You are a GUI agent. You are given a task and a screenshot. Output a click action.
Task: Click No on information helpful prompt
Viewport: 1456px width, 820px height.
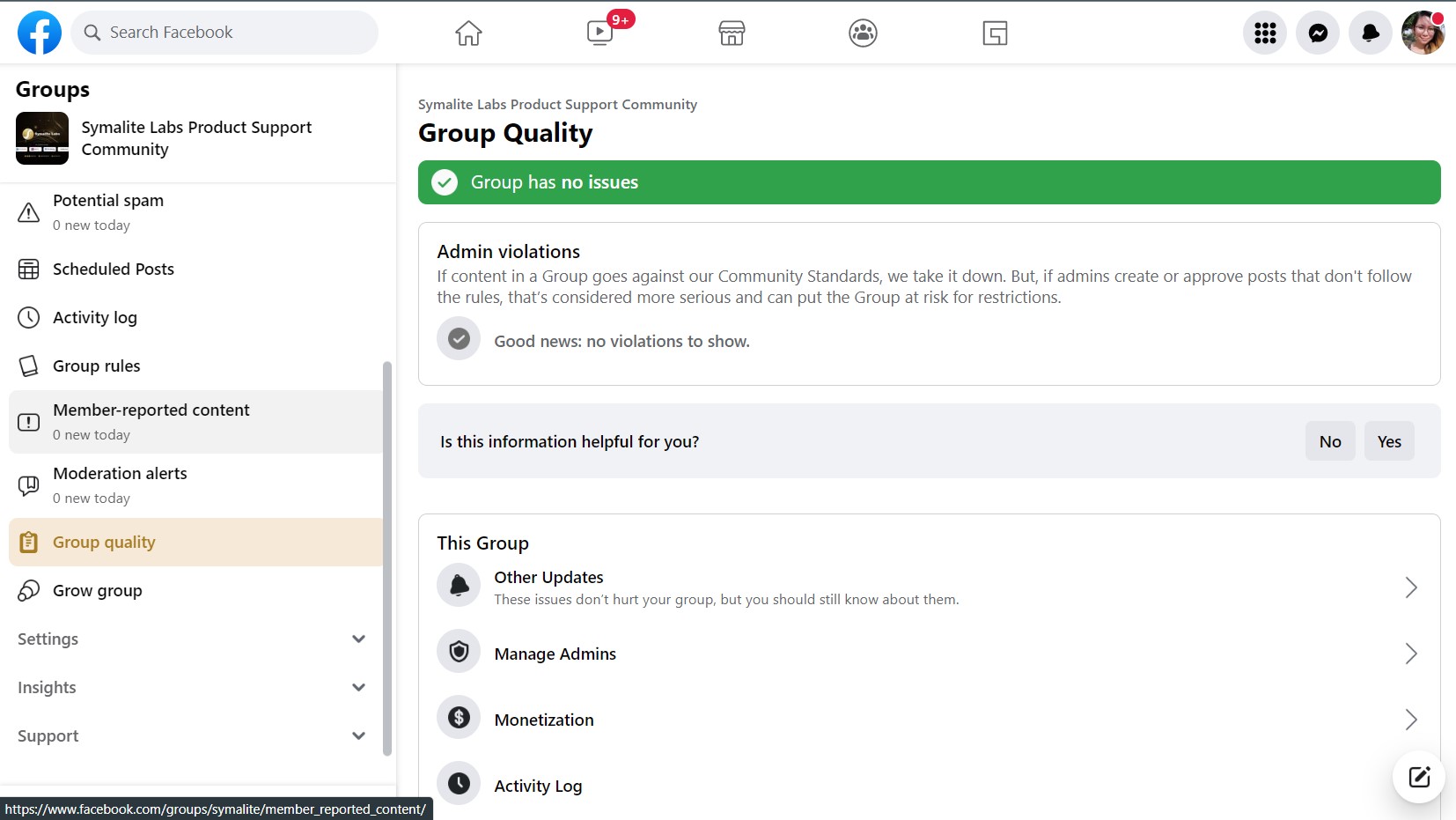[1329, 441]
